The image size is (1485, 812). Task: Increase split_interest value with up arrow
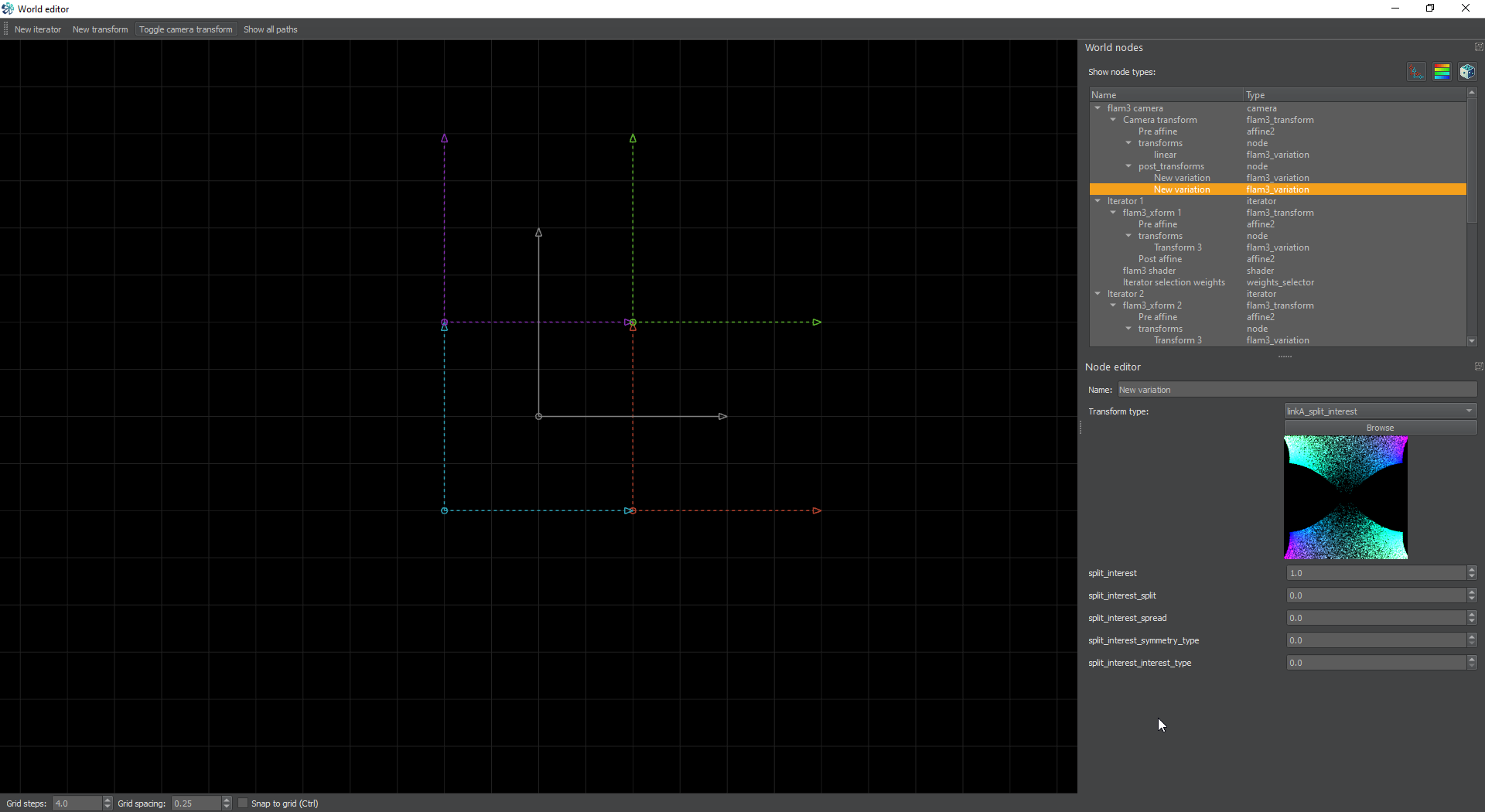[1472, 570]
